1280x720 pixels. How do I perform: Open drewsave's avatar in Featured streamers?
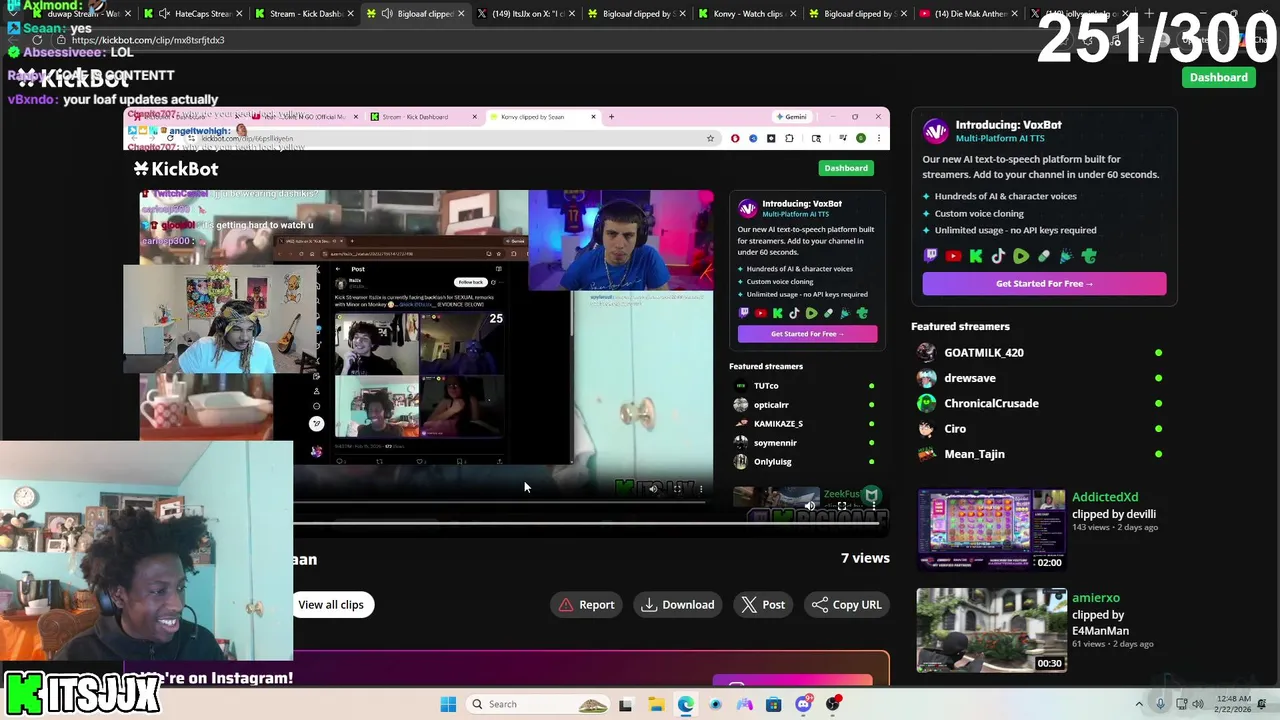pyautogui.click(x=927, y=378)
